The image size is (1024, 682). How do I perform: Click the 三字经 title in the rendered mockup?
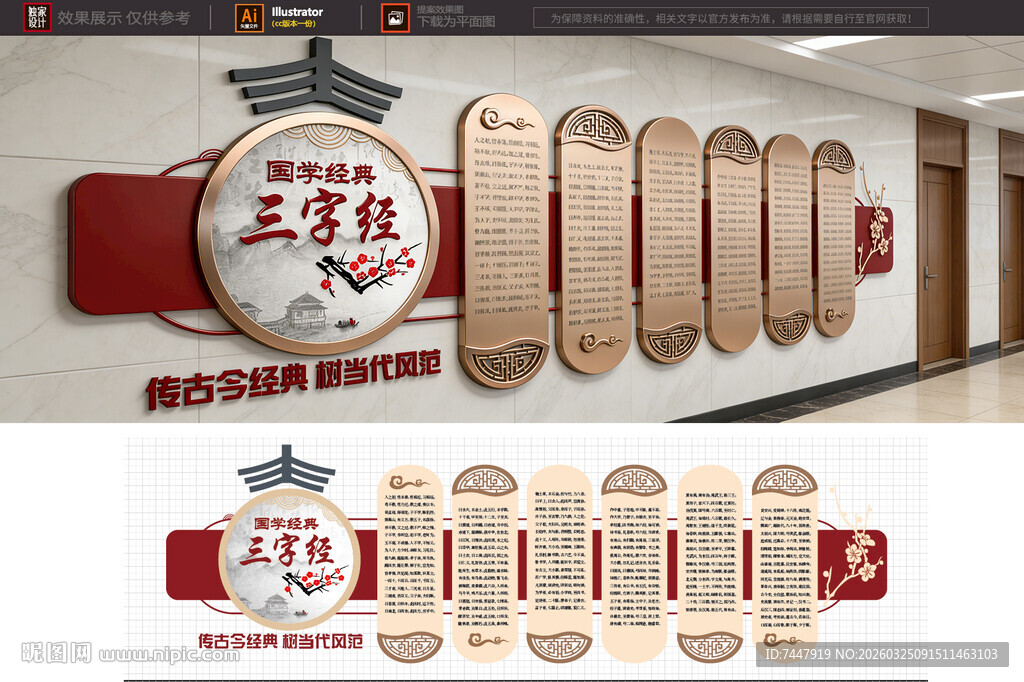point(319,218)
